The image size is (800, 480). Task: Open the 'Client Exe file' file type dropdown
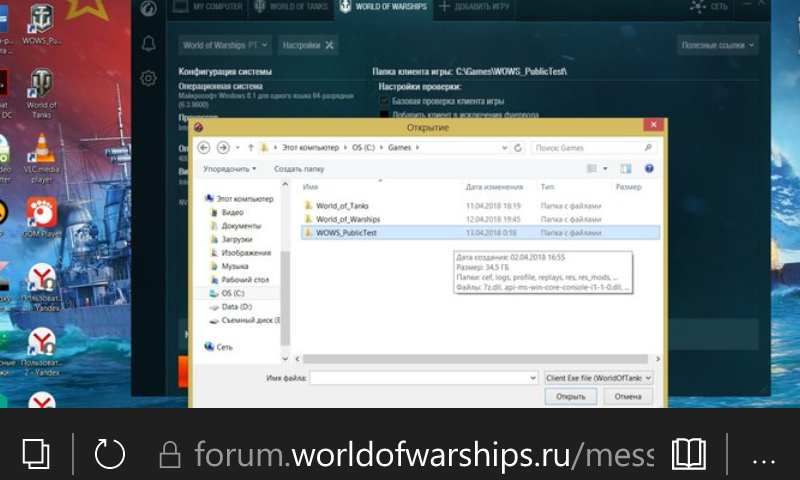[598, 378]
